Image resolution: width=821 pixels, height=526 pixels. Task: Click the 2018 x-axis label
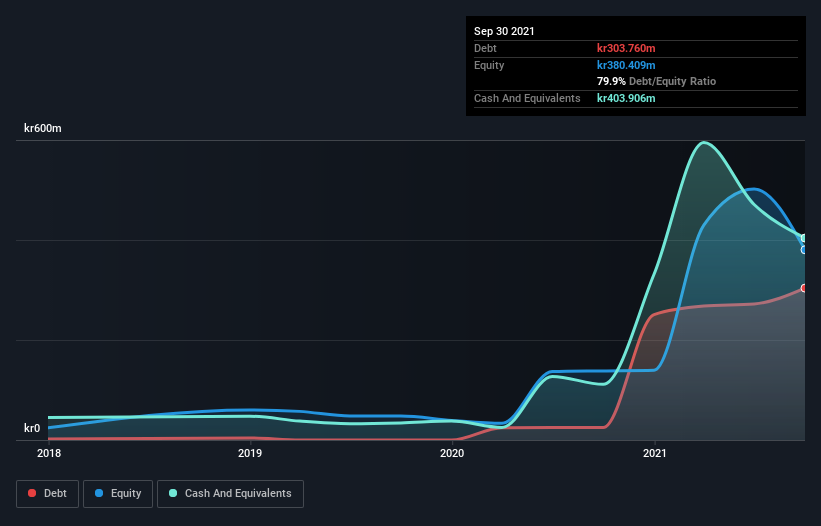tap(49, 453)
